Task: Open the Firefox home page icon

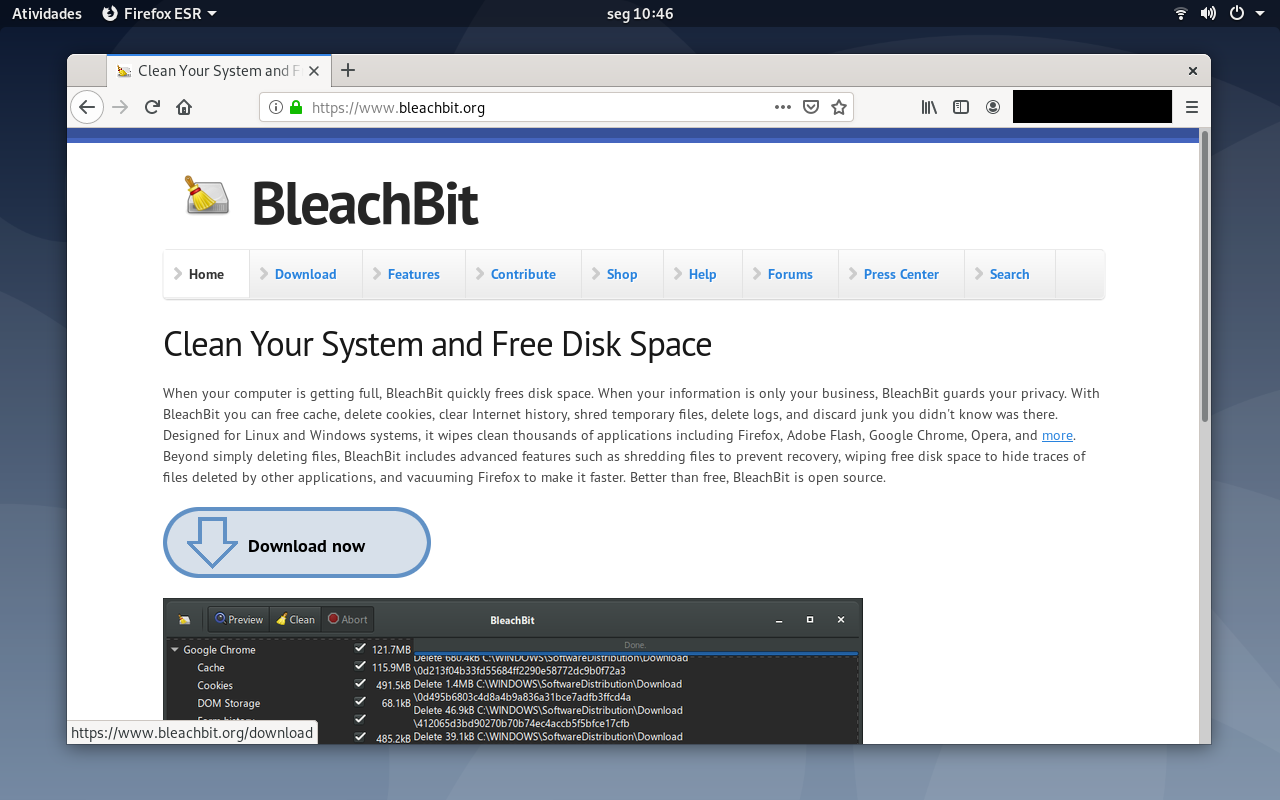Action: pos(184,107)
